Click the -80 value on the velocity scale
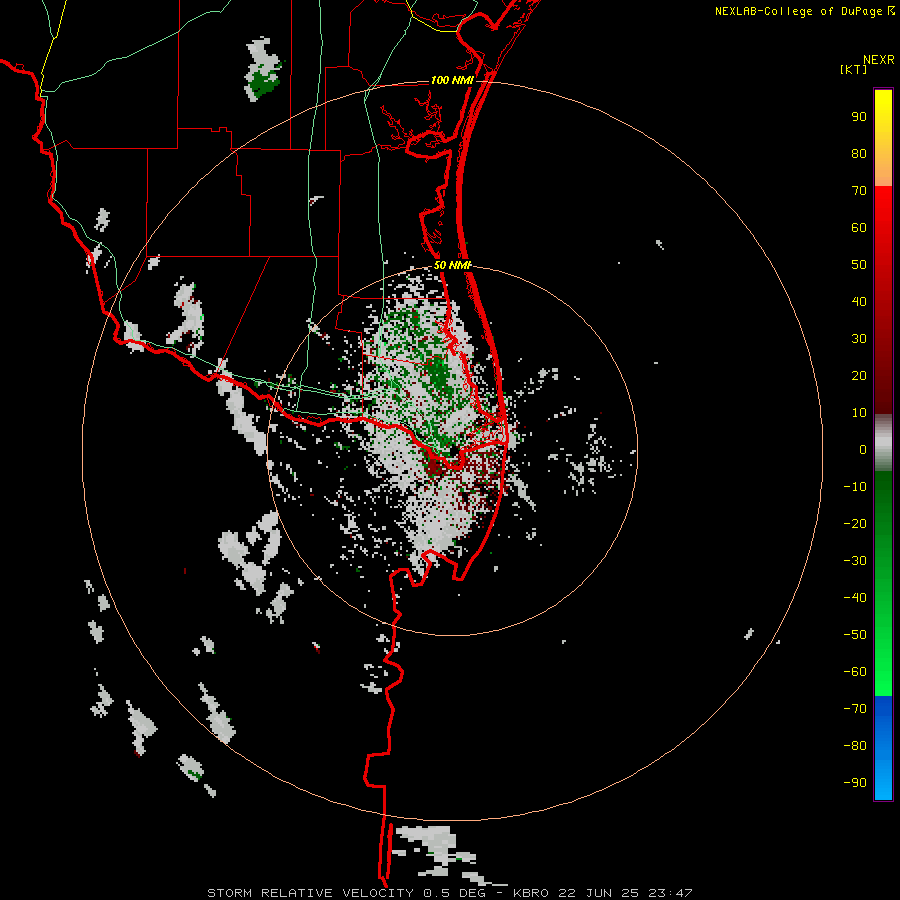The height and width of the screenshot is (900, 900). click(x=855, y=746)
